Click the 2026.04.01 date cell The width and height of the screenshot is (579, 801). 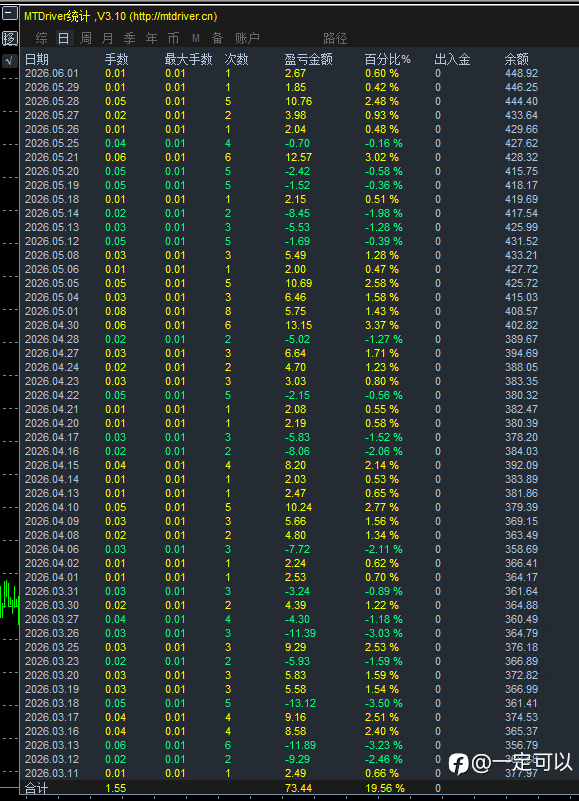[x=52, y=577]
